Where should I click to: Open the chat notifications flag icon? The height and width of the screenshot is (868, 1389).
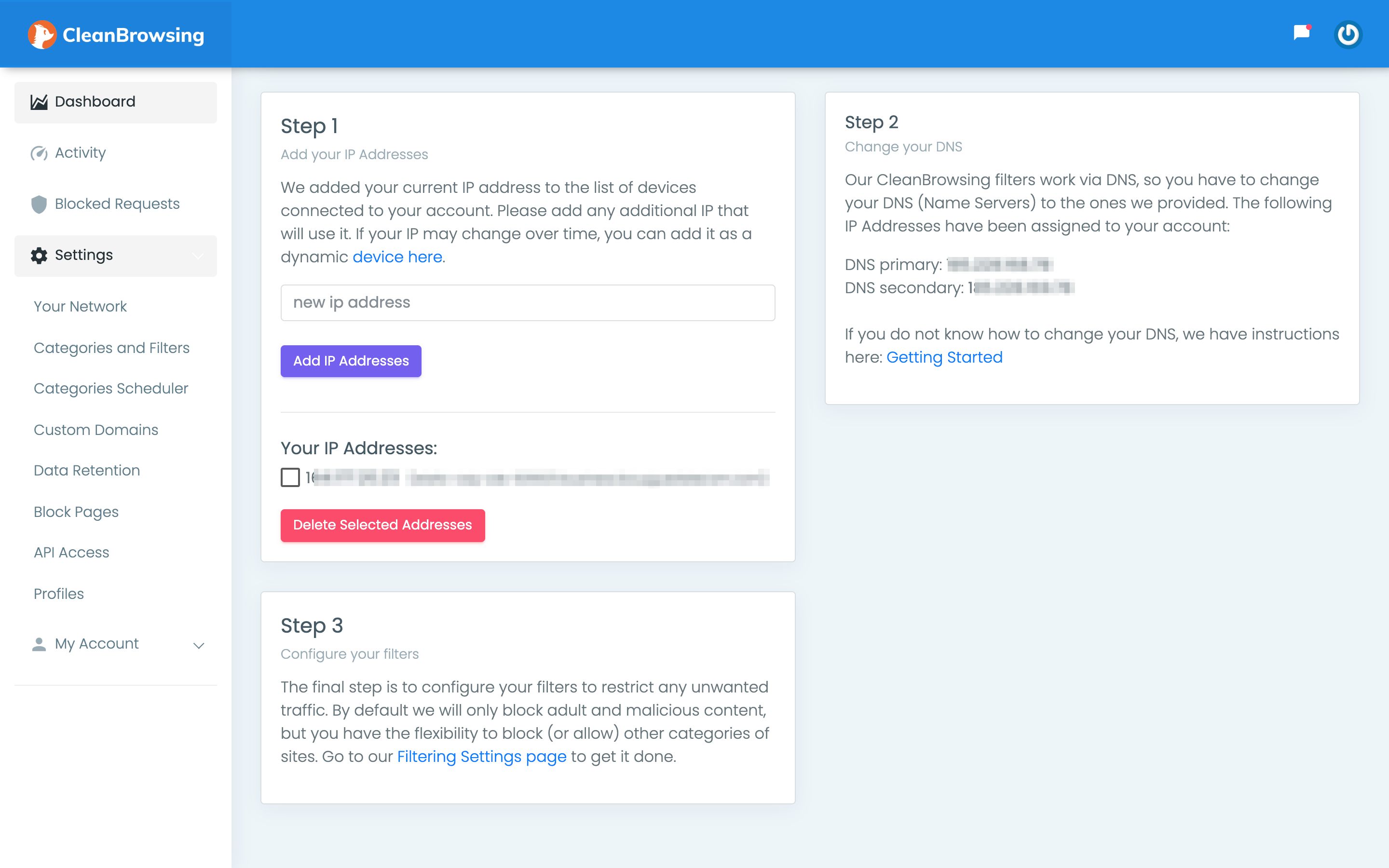1301,33
